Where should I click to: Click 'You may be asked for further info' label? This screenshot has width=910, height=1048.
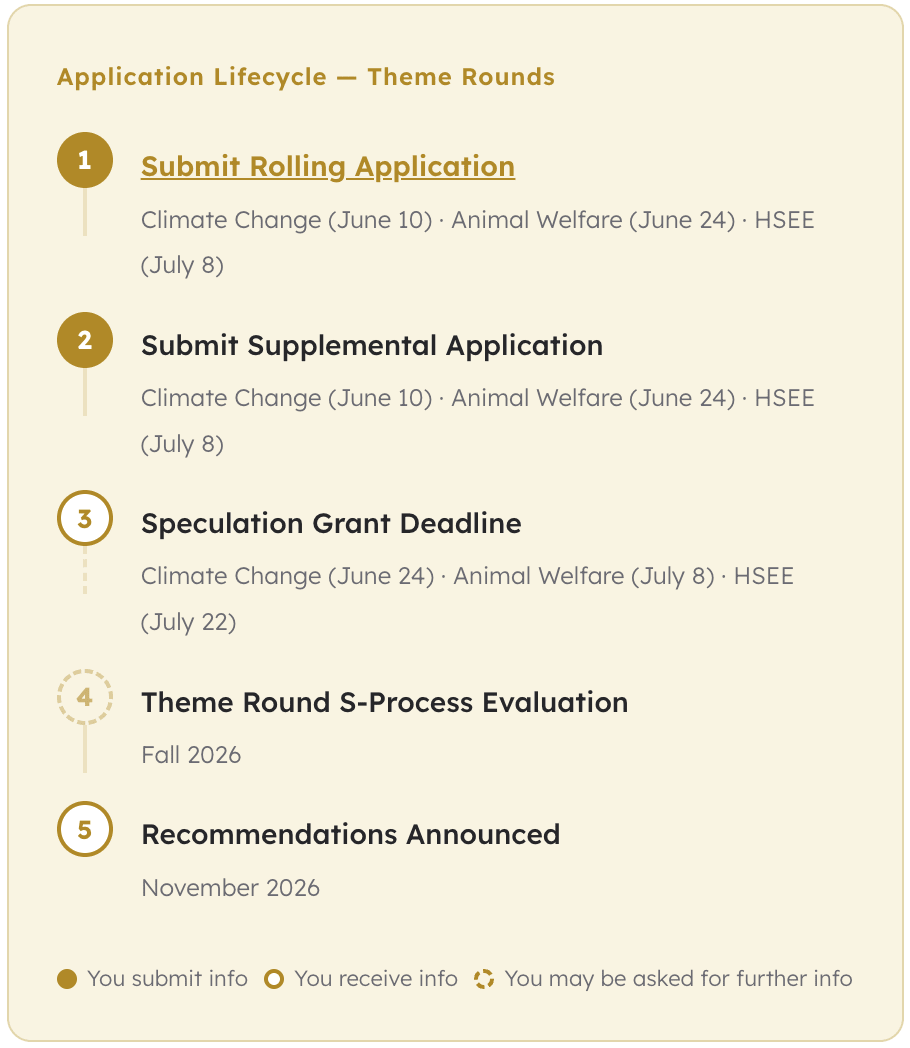click(x=678, y=979)
